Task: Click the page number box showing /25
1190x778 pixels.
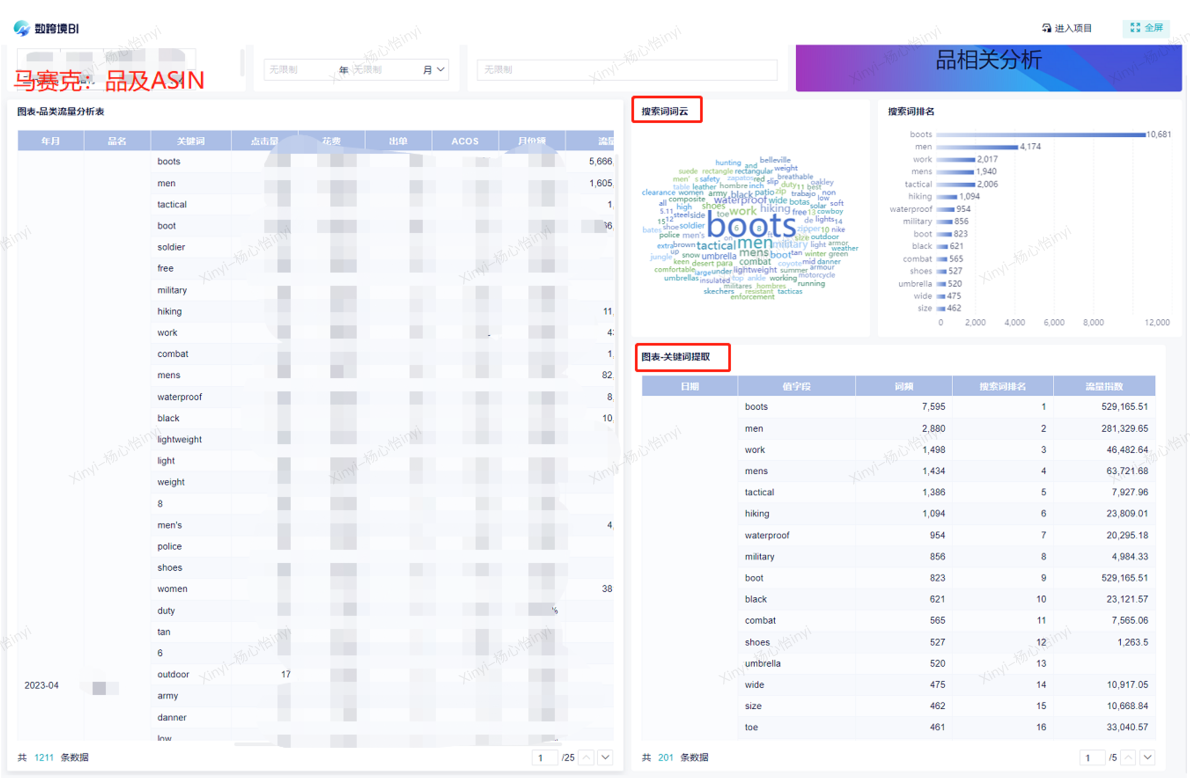Action: 545,758
